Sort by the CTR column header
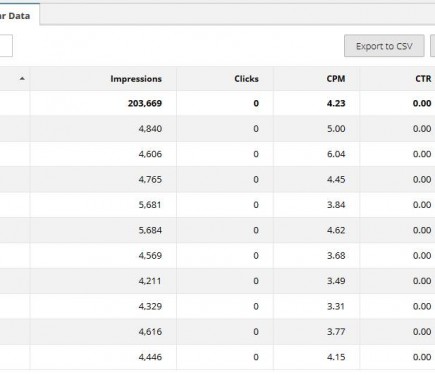Screen dimensions: 435x375 (423, 79)
